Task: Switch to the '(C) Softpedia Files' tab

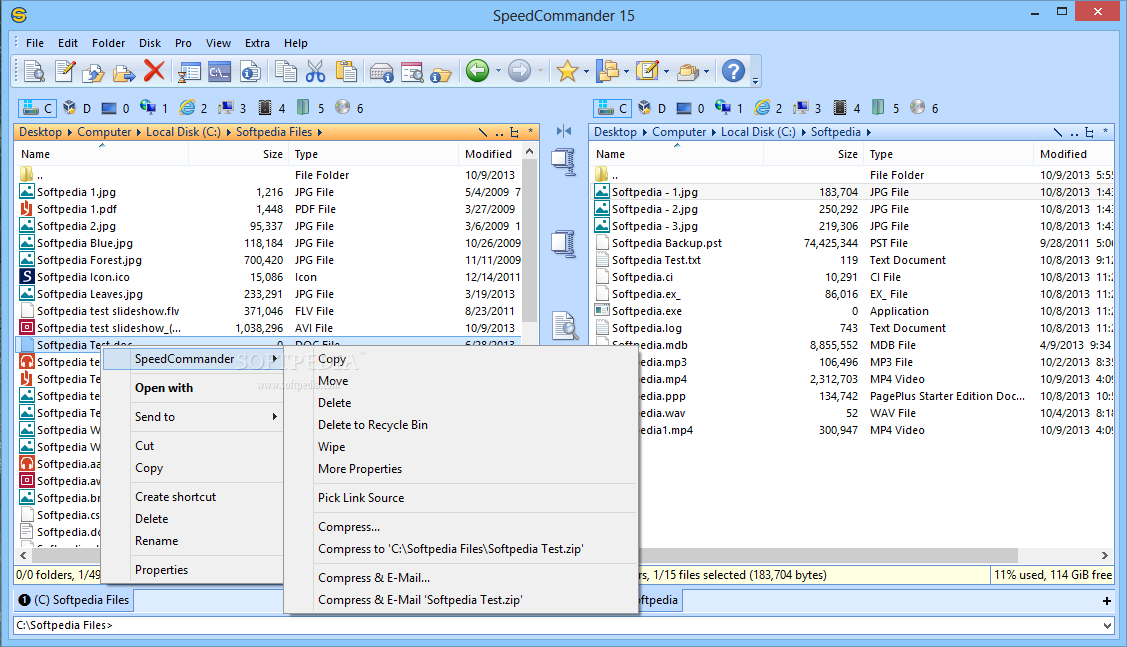Action: (x=73, y=600)
